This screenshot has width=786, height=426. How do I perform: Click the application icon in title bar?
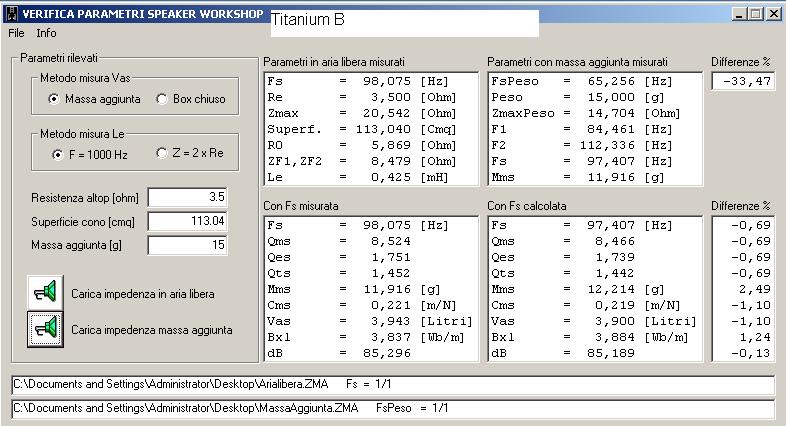click(x=11, y=14)
